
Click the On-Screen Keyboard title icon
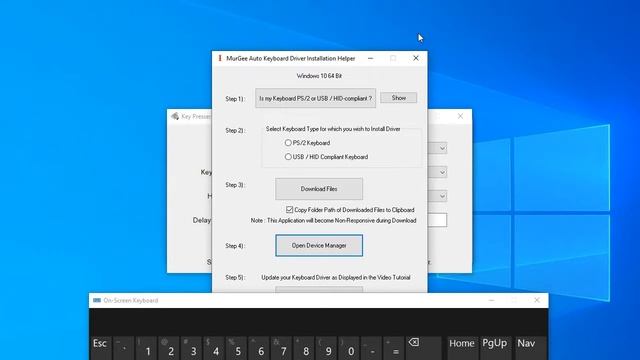coord(97,300)
